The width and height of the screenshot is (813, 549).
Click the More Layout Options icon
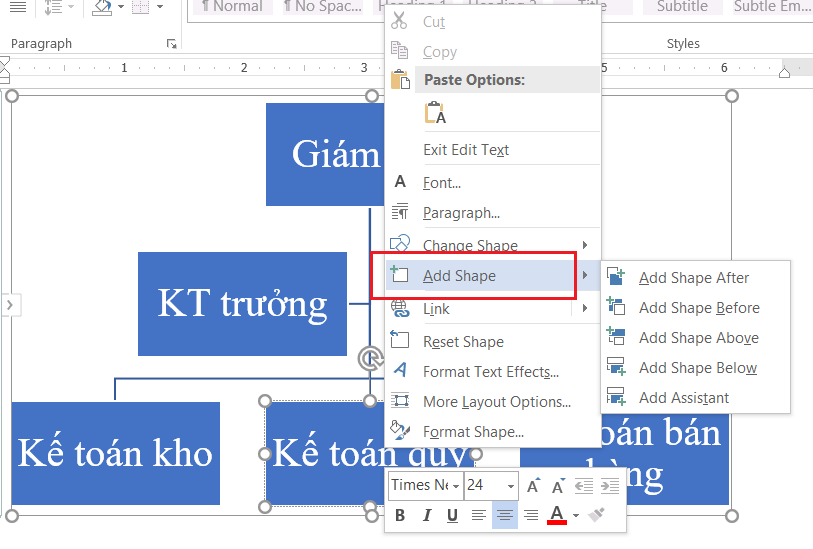(x=400, y=400)
